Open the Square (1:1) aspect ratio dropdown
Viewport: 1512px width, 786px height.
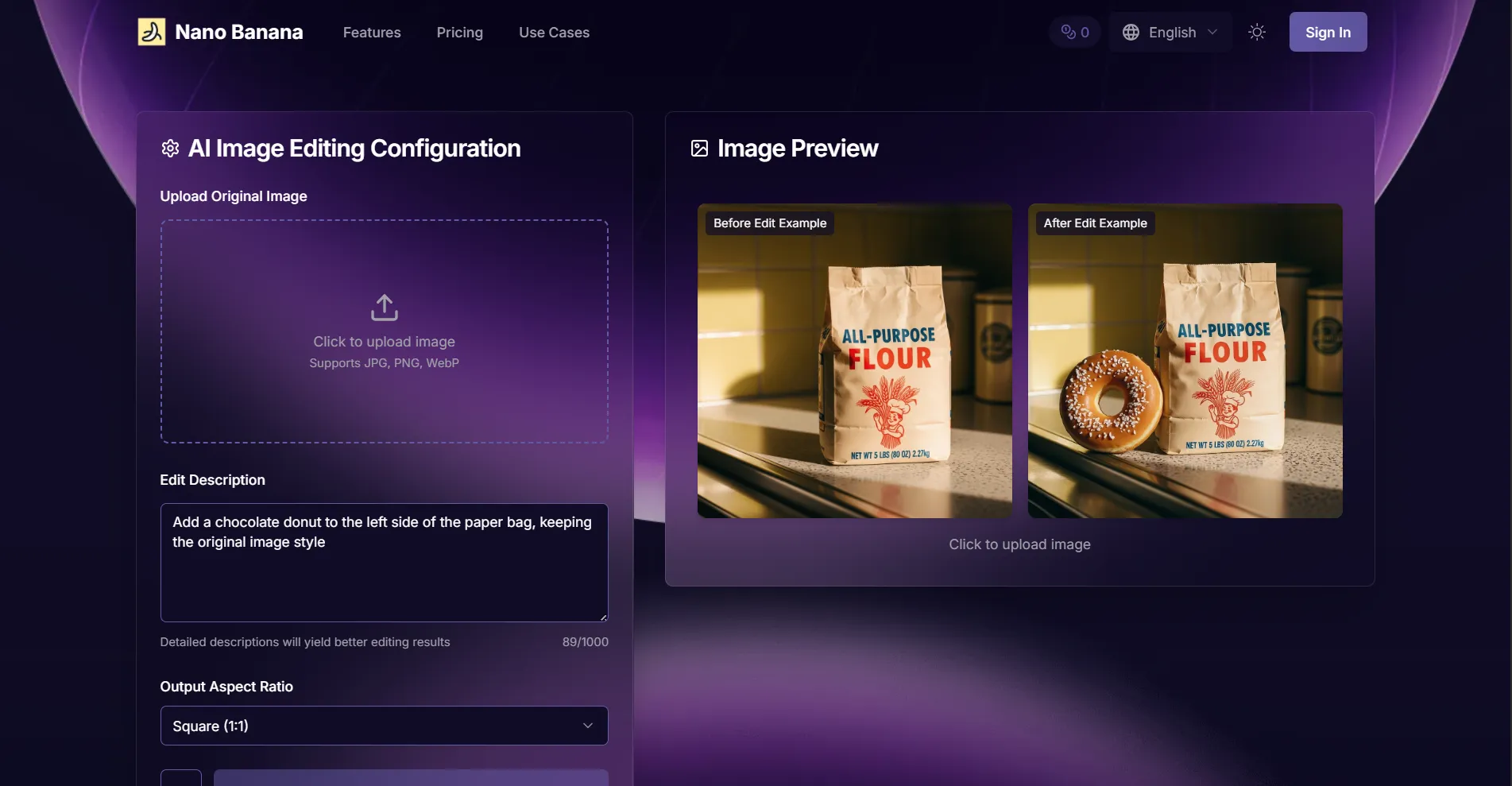(385, 726)
